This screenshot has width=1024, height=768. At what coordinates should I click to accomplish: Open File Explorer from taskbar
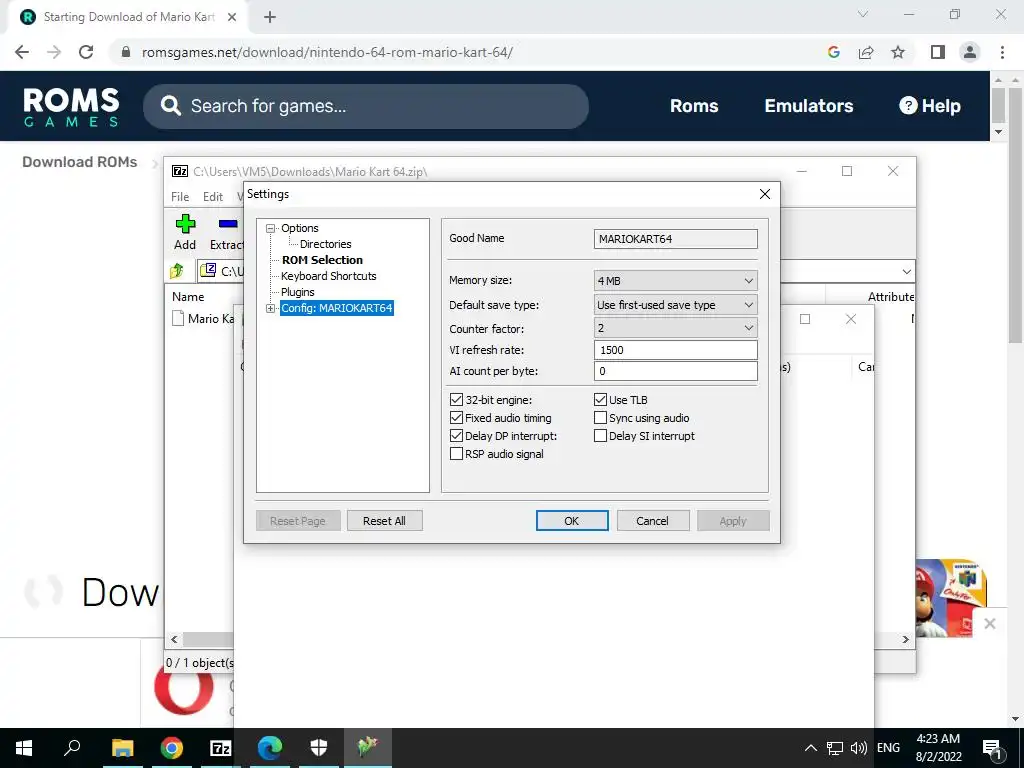pos(122,748)
